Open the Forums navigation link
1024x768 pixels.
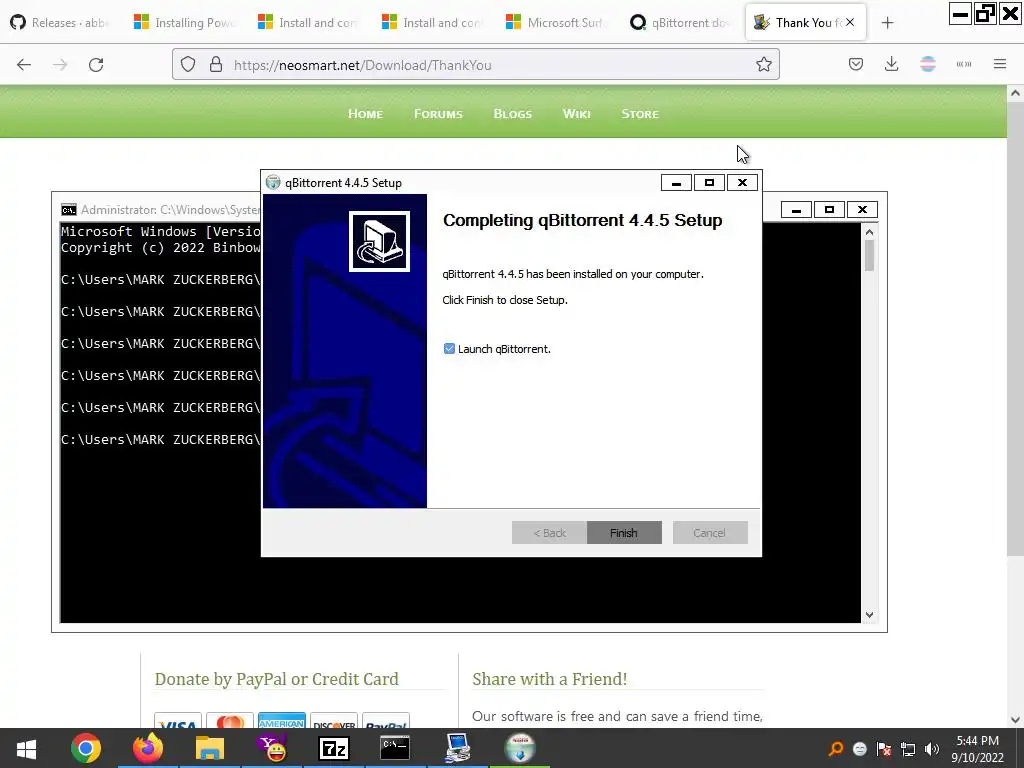point(438,114)
